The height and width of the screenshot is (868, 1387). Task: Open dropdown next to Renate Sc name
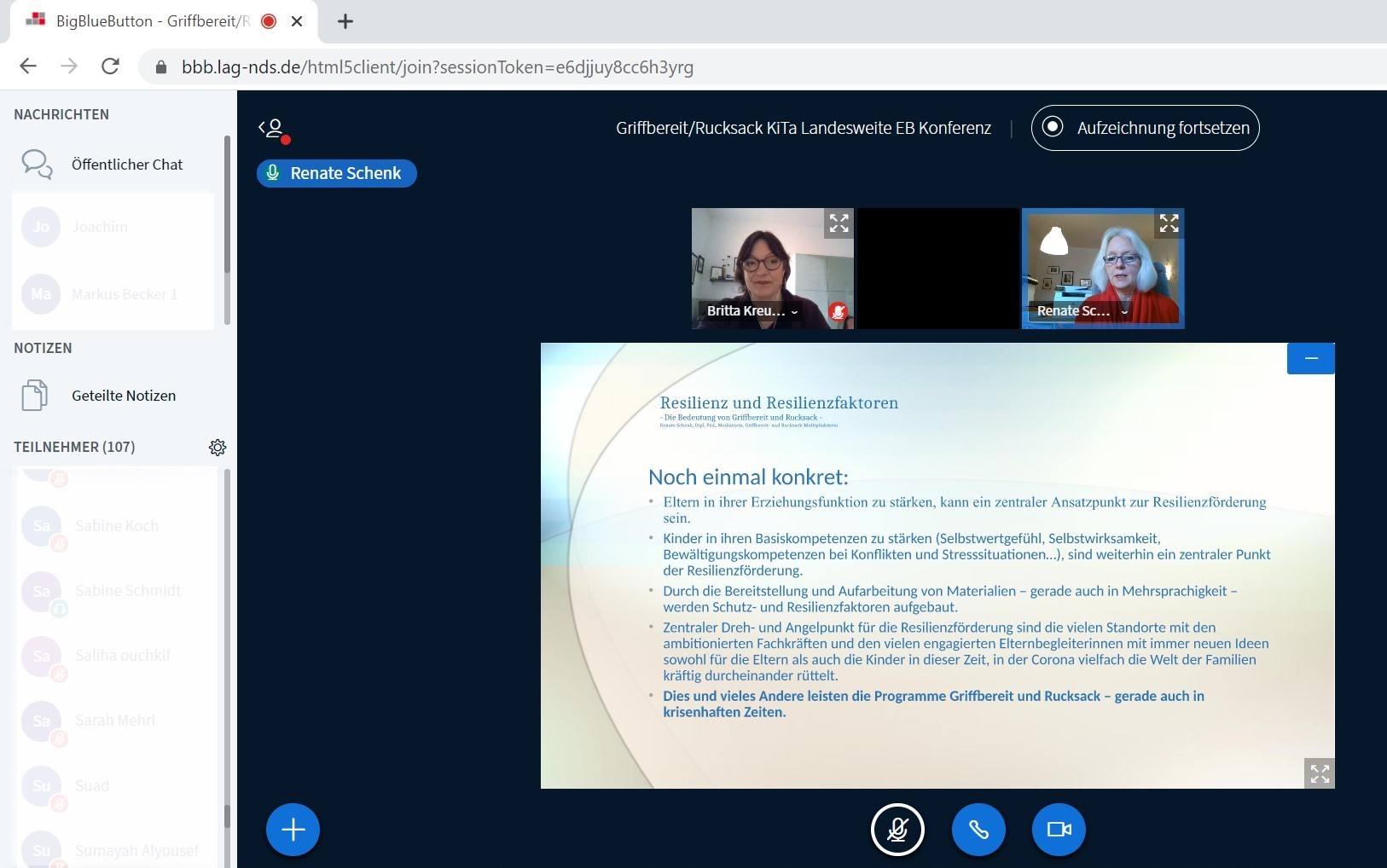[x=1124, y=312]
